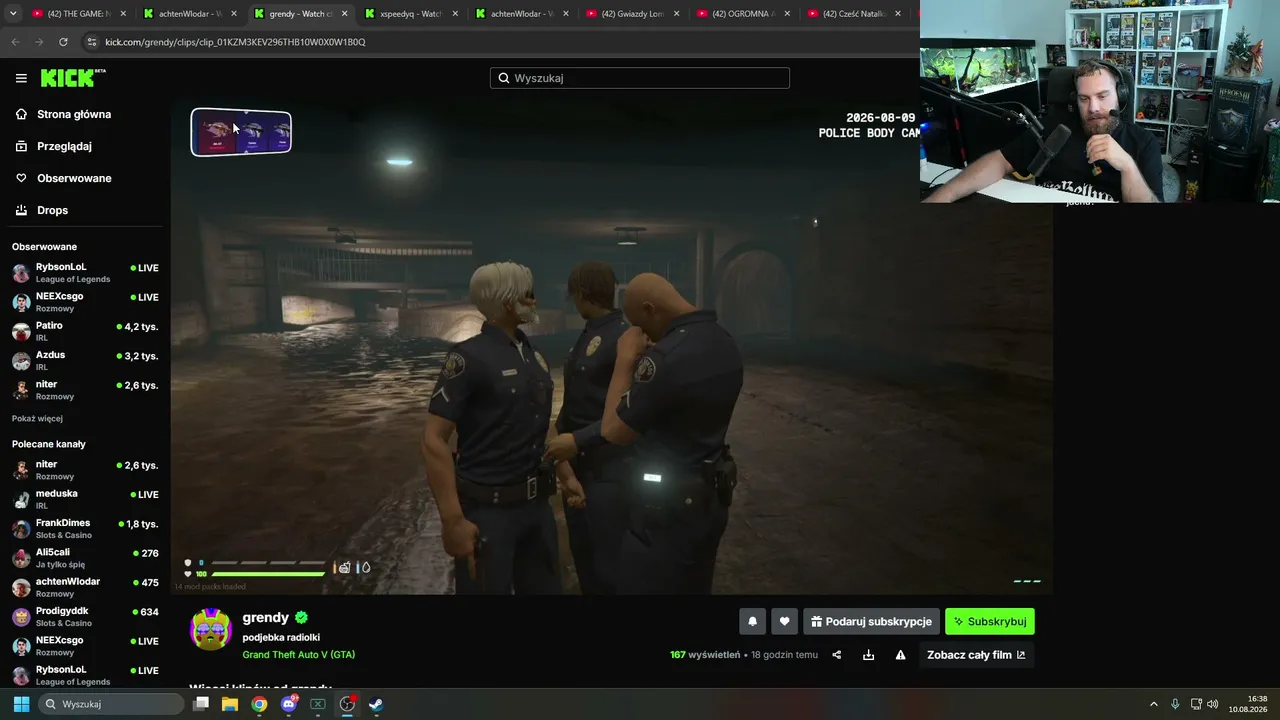Open grendy's channel avatar
1280x720 pixels.
coord(211,629)
